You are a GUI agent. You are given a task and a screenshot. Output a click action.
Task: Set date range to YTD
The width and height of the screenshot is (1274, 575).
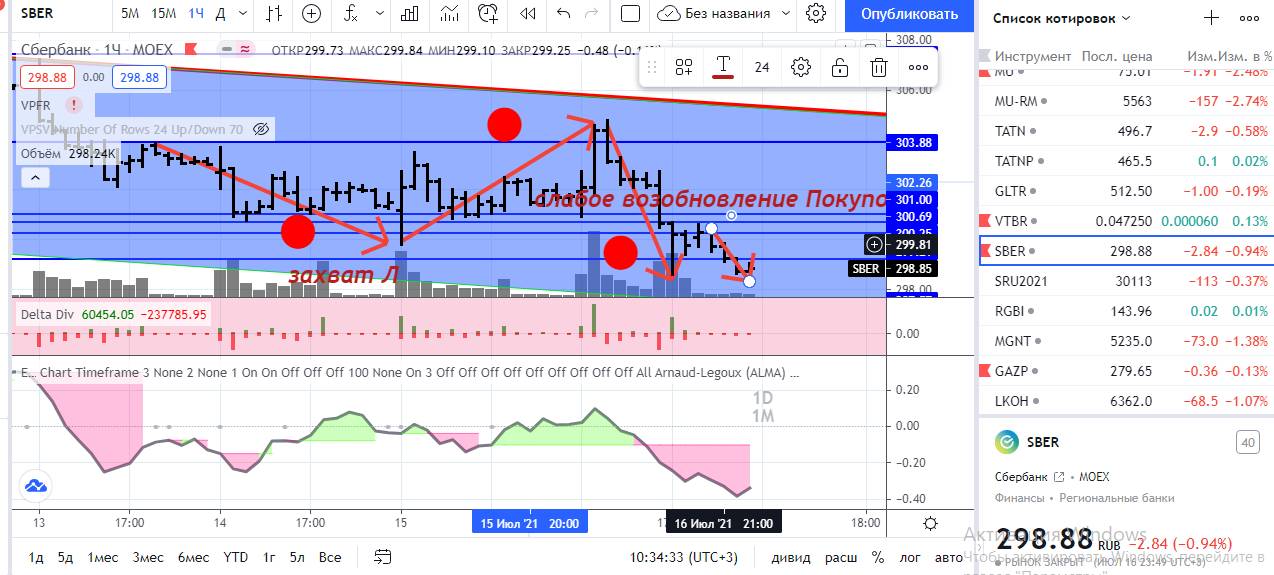(236, 557)
